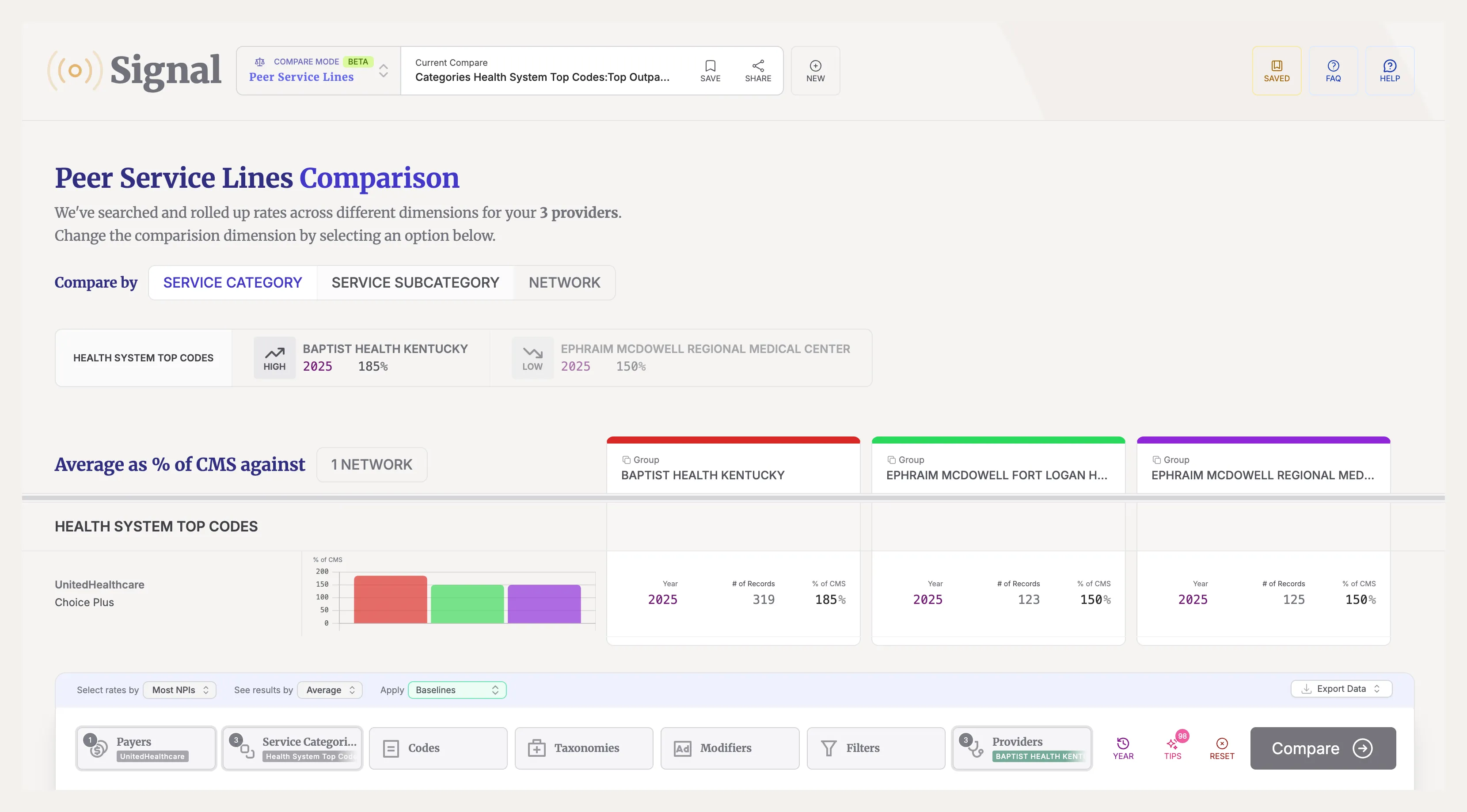1467x812 pixels.
Task: Switch to the SERVICE SUBCATEGORY comparison
Action: [x=415, y=282]
